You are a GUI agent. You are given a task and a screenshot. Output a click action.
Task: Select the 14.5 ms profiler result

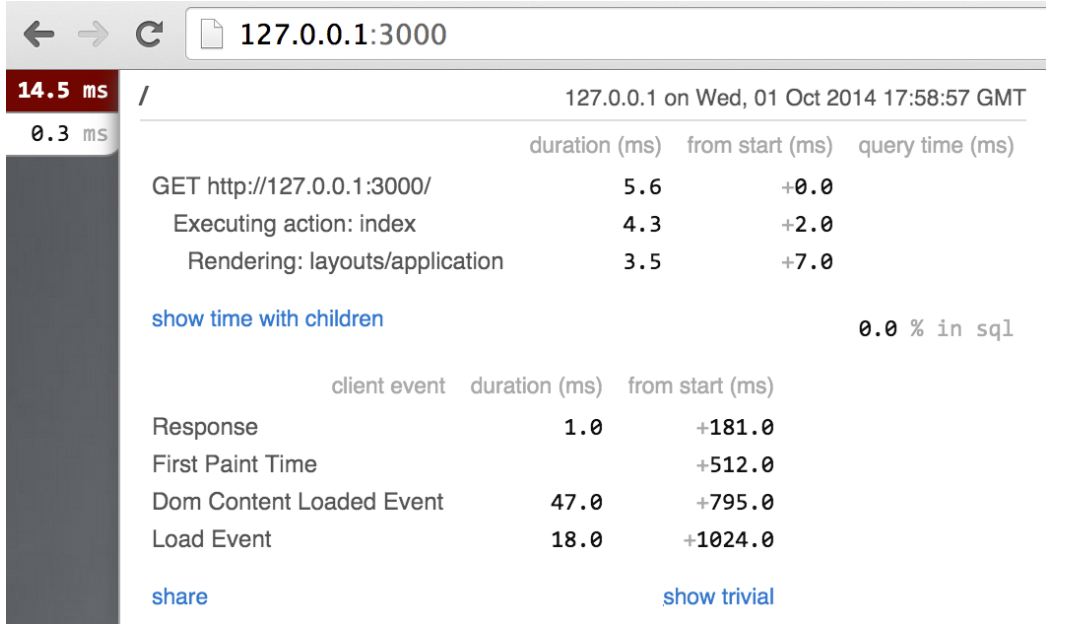pyautogui.click(x=62, y=92)
